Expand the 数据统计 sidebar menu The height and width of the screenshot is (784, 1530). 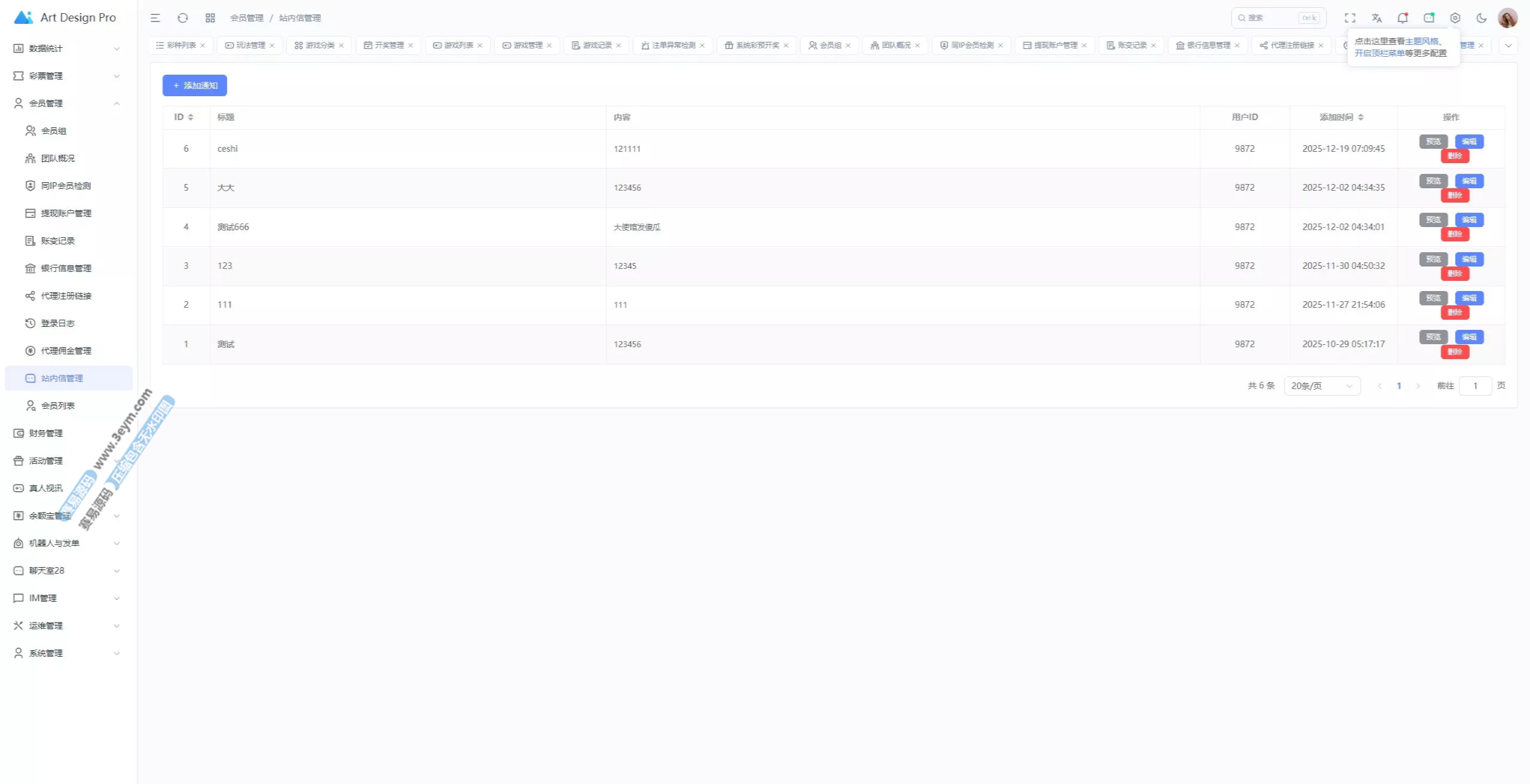[x=66, y=48]
